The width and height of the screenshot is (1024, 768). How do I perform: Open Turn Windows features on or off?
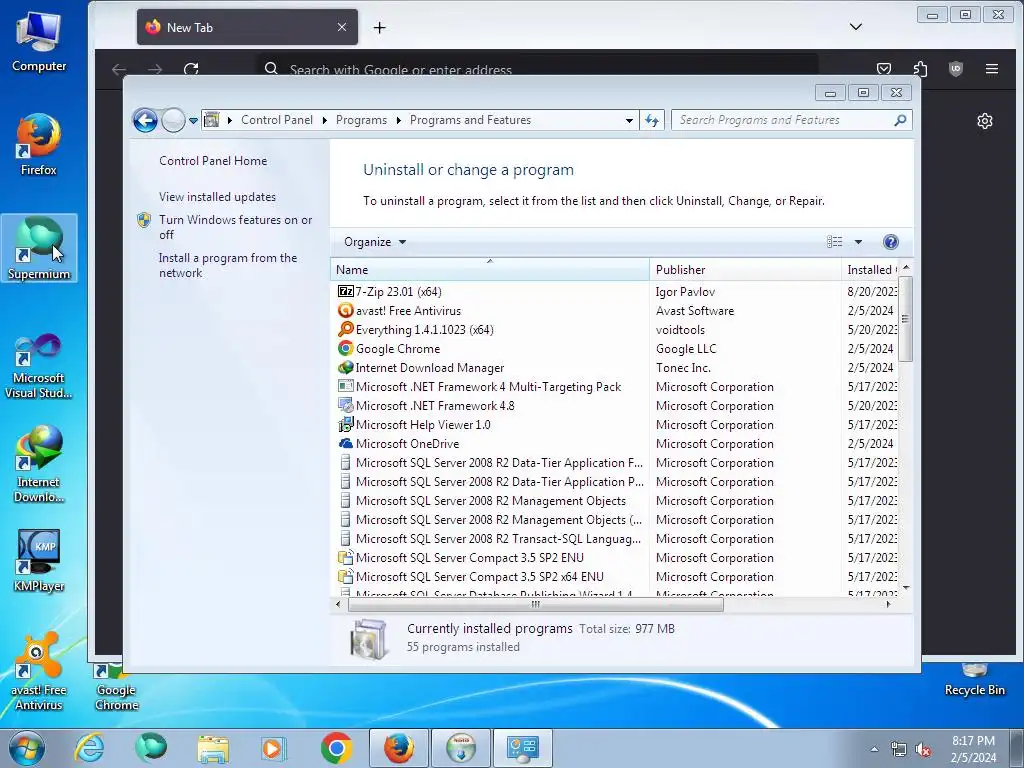[235, 227]
